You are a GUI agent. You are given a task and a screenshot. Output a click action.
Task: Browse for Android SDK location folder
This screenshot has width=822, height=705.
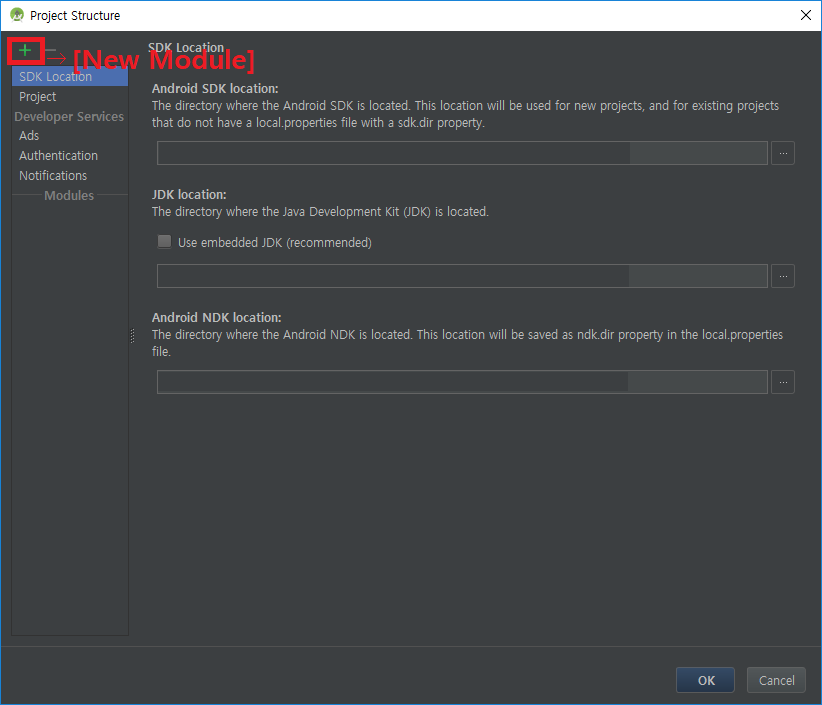(783, 153)
